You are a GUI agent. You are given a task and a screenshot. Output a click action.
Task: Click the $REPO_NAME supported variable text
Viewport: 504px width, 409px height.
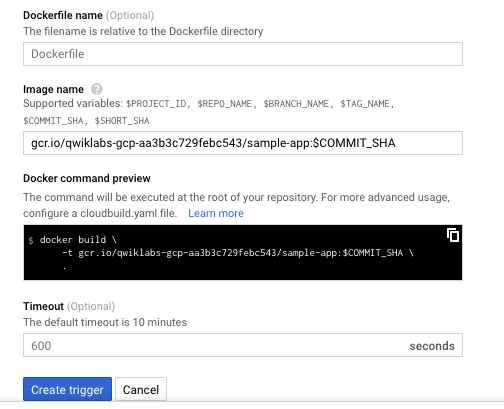tap(224, 104)
